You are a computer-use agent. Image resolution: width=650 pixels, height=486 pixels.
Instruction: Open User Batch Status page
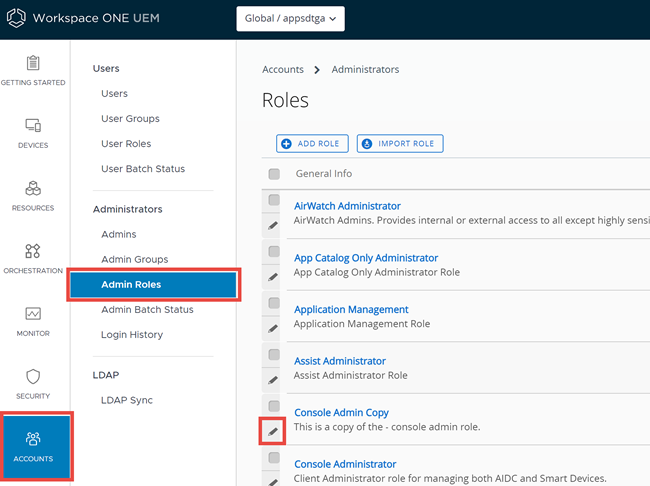pyautogui.click(x=143, y=169)
